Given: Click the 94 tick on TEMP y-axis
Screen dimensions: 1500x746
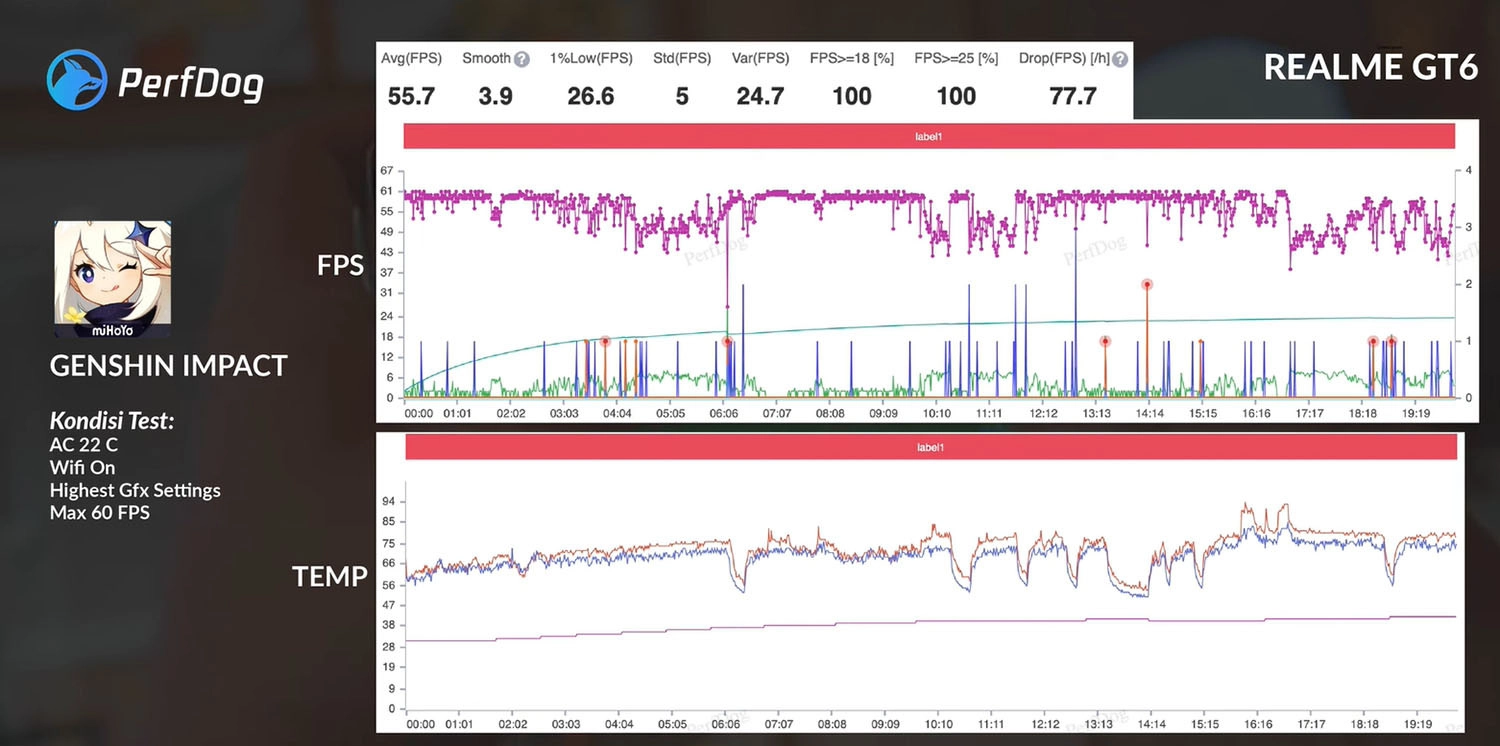Looking at the screenshot, I should (388, 501).
